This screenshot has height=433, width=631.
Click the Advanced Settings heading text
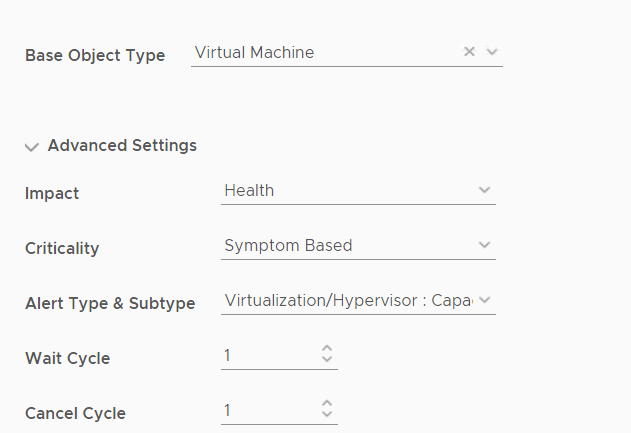(x=122, y=146)
